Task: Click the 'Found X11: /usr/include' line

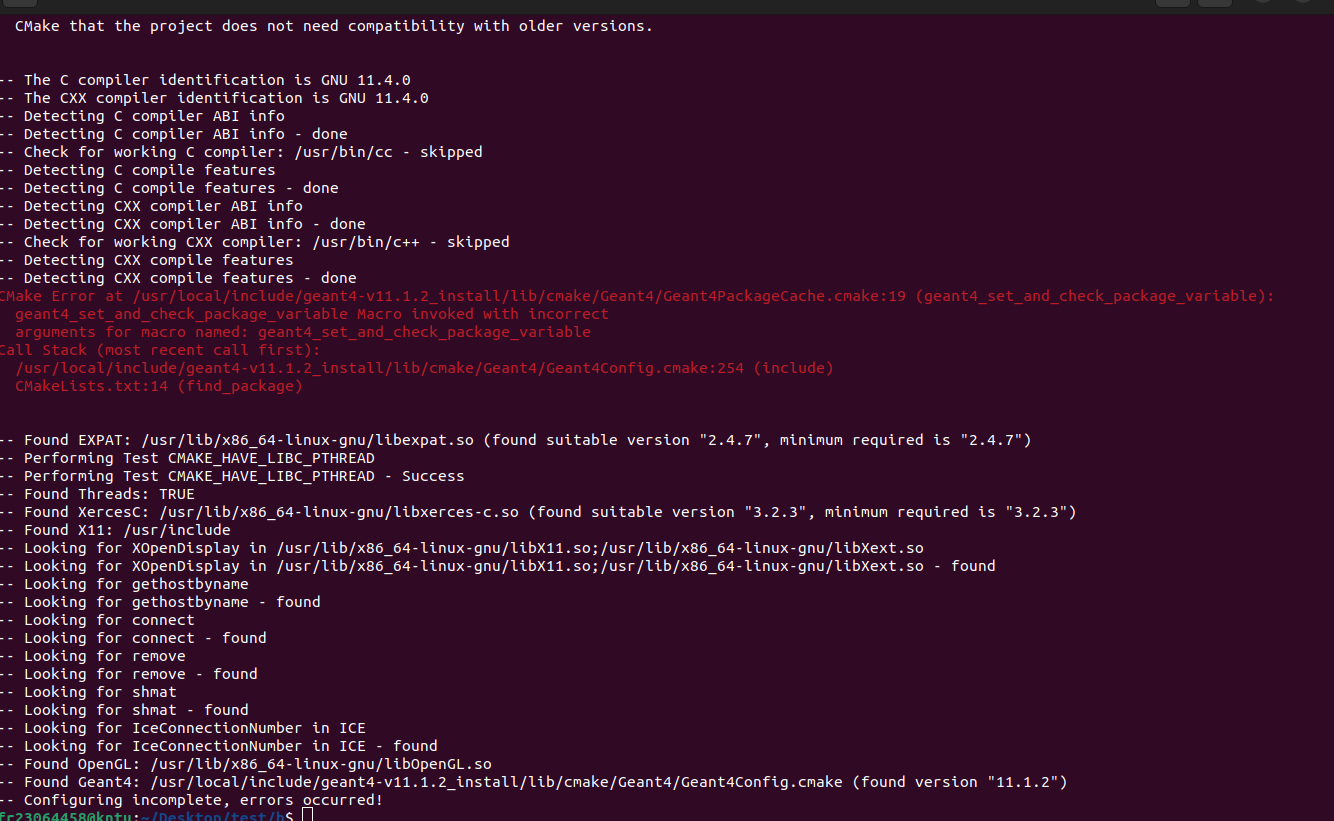Action: click(126, 530)
